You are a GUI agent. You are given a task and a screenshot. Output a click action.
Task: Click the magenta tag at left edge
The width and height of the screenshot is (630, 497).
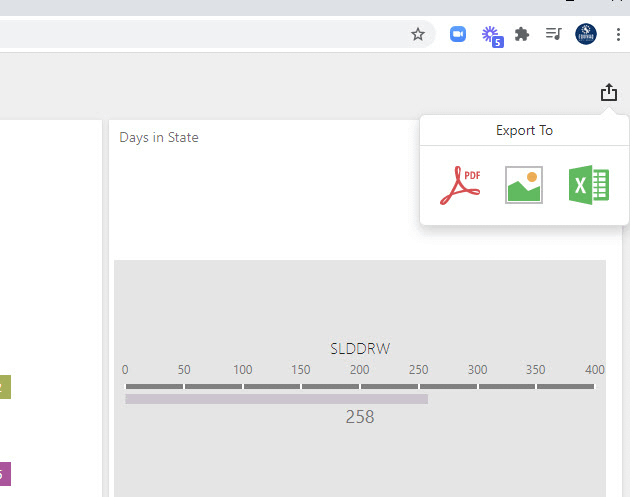coord(5,474)
